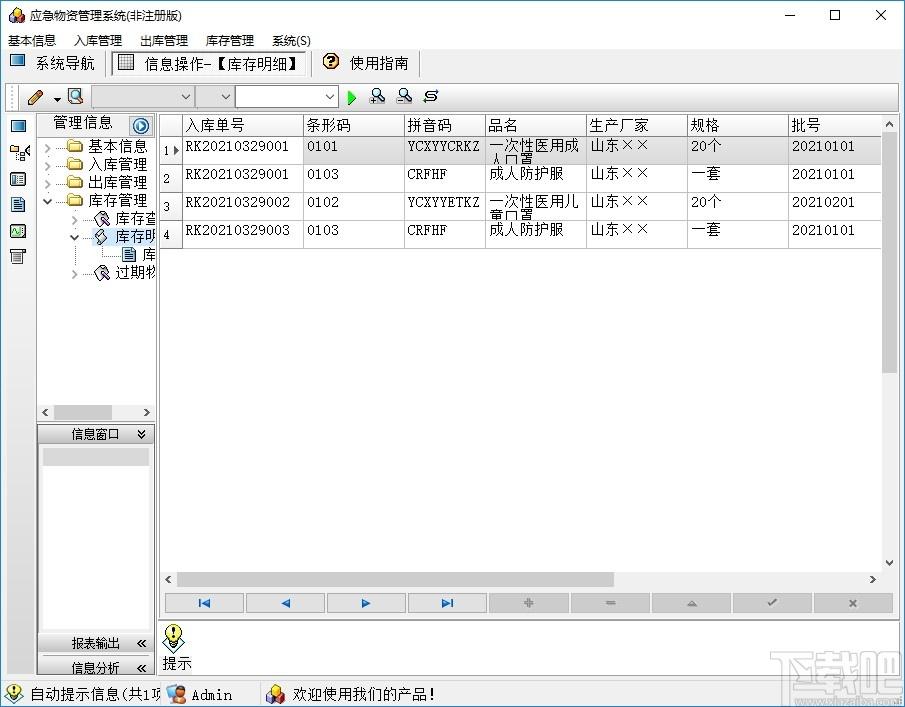Expand the 信息分析 panel
Screen dimensions: 905x707
[x=141, y=668]
